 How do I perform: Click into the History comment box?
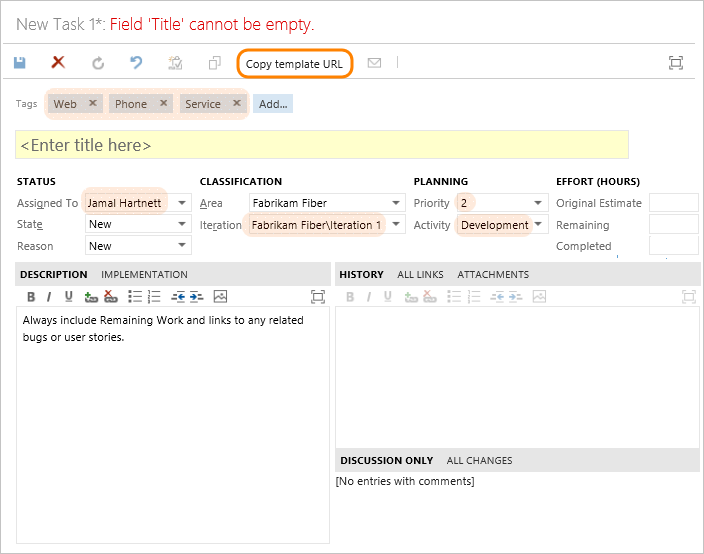[x=517, y=377]
